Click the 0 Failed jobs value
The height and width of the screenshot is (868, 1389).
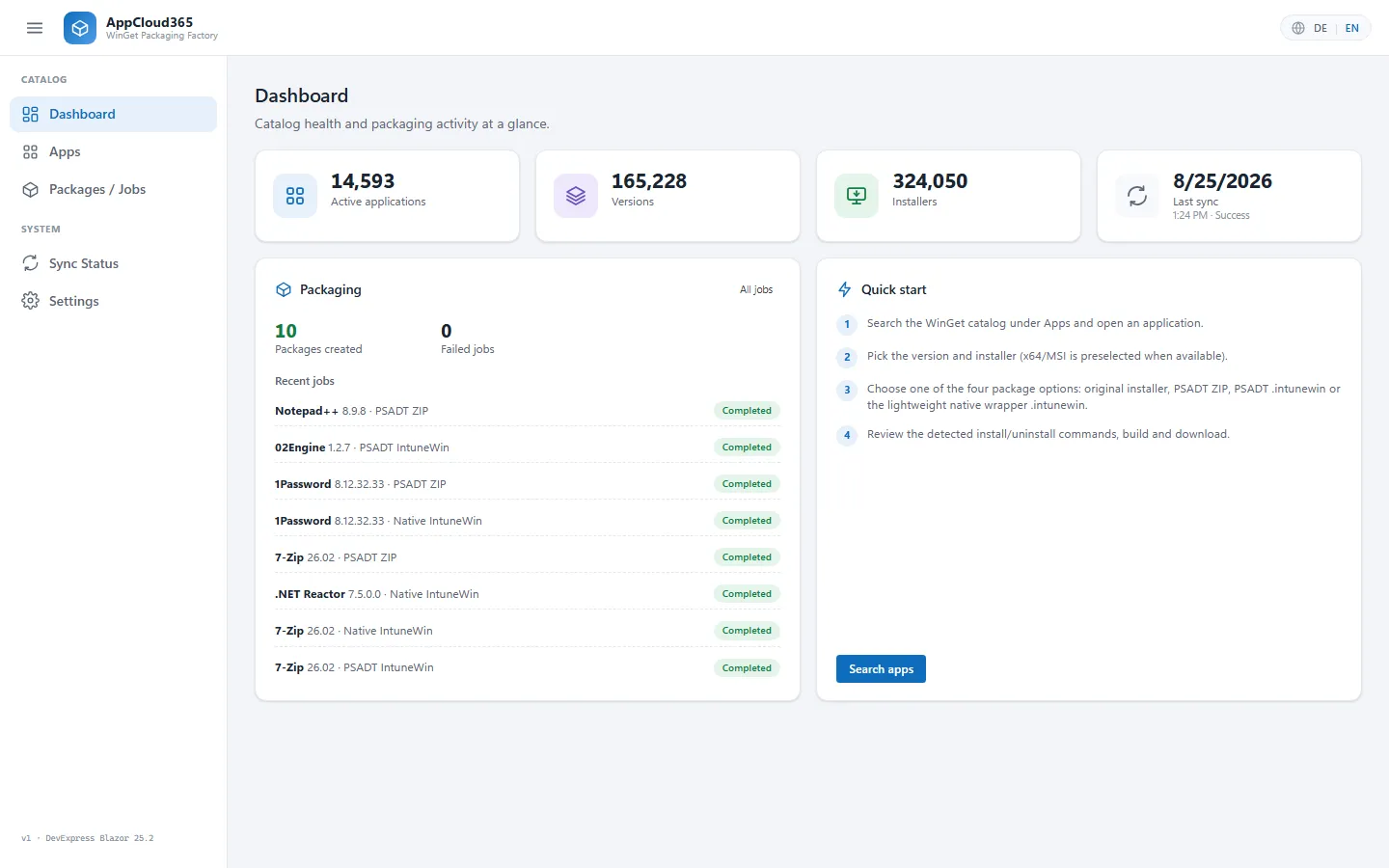[447, 331]
